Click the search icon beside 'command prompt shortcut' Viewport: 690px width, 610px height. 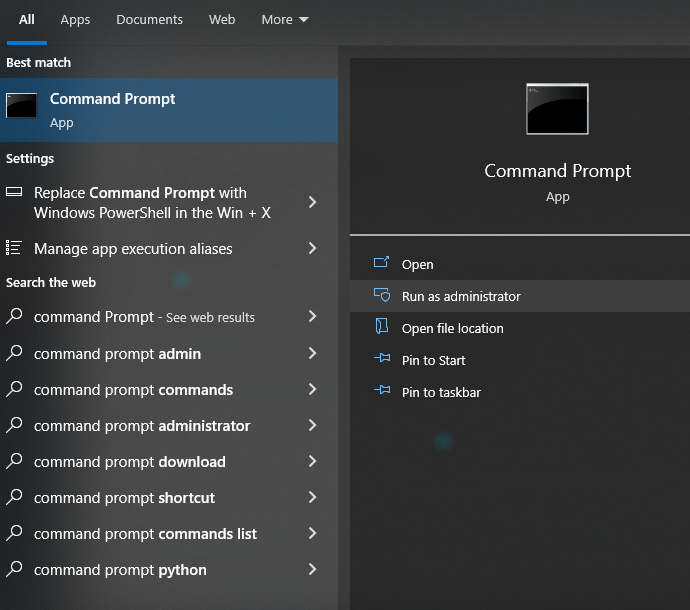tap(15, 497)
